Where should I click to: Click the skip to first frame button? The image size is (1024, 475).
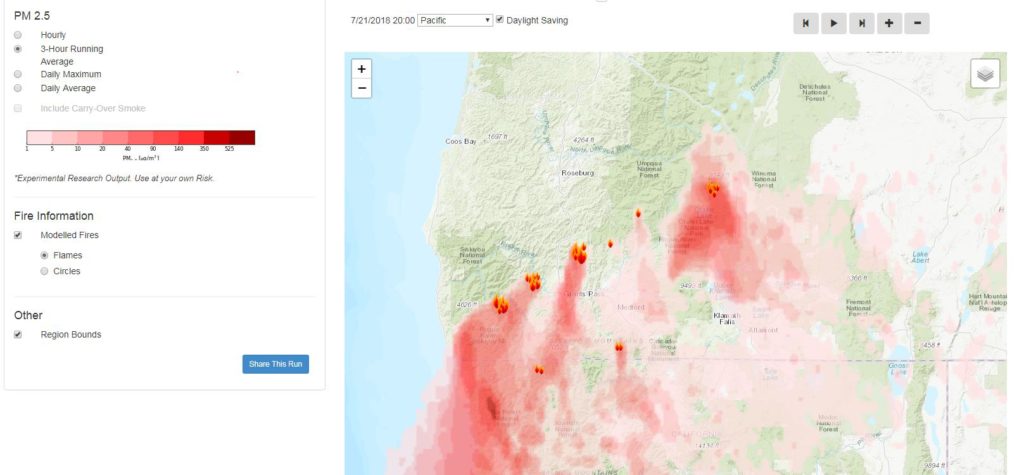coord(806,23)
